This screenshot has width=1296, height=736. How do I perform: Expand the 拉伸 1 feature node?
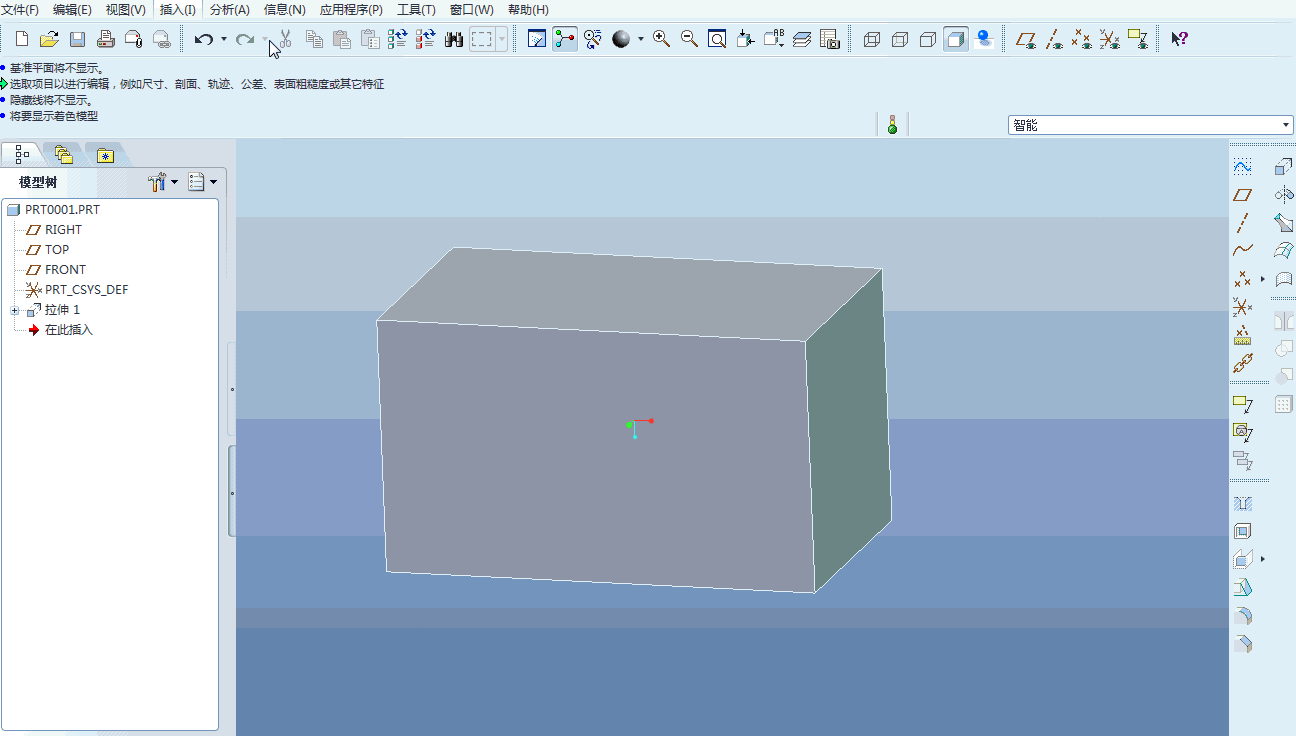[15, 310]
